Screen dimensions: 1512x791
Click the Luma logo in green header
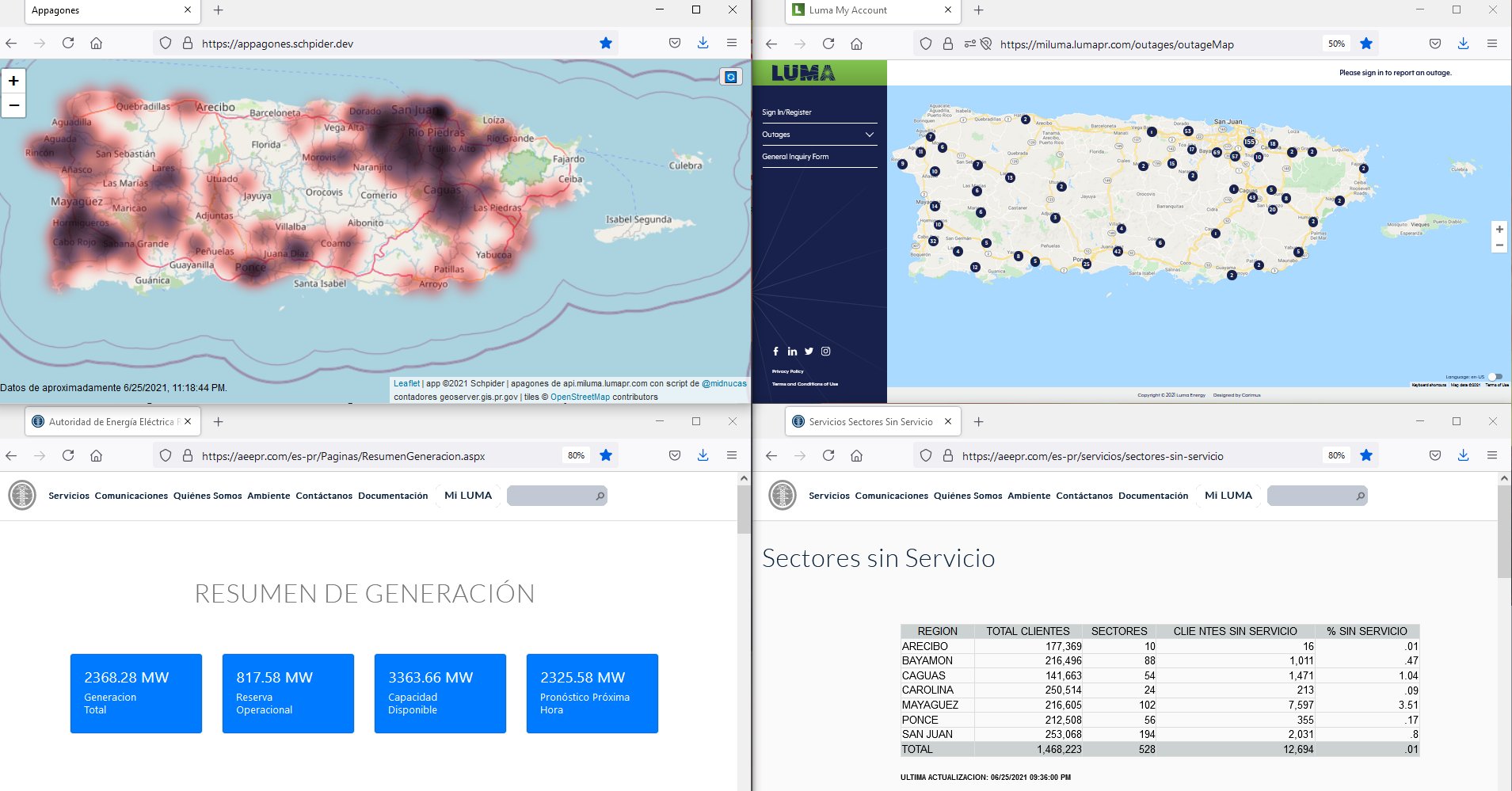pos(803,73)
